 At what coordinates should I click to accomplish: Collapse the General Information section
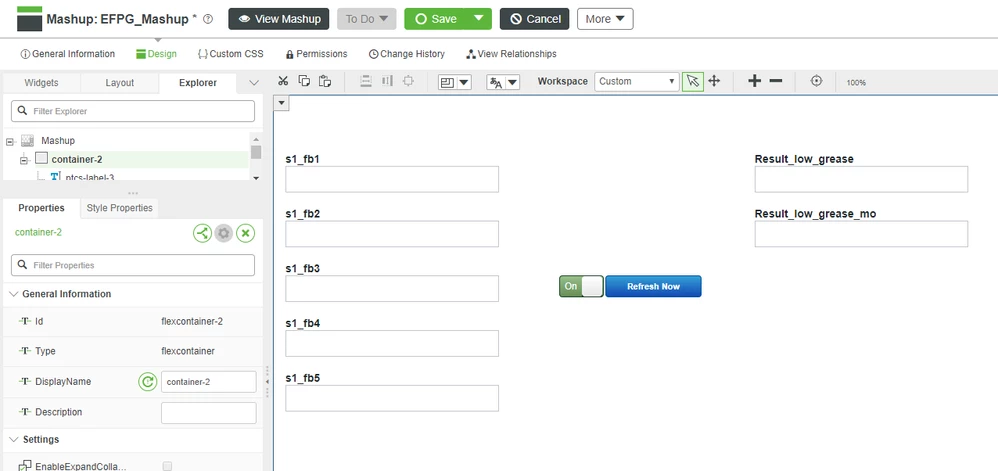[14, 294]
